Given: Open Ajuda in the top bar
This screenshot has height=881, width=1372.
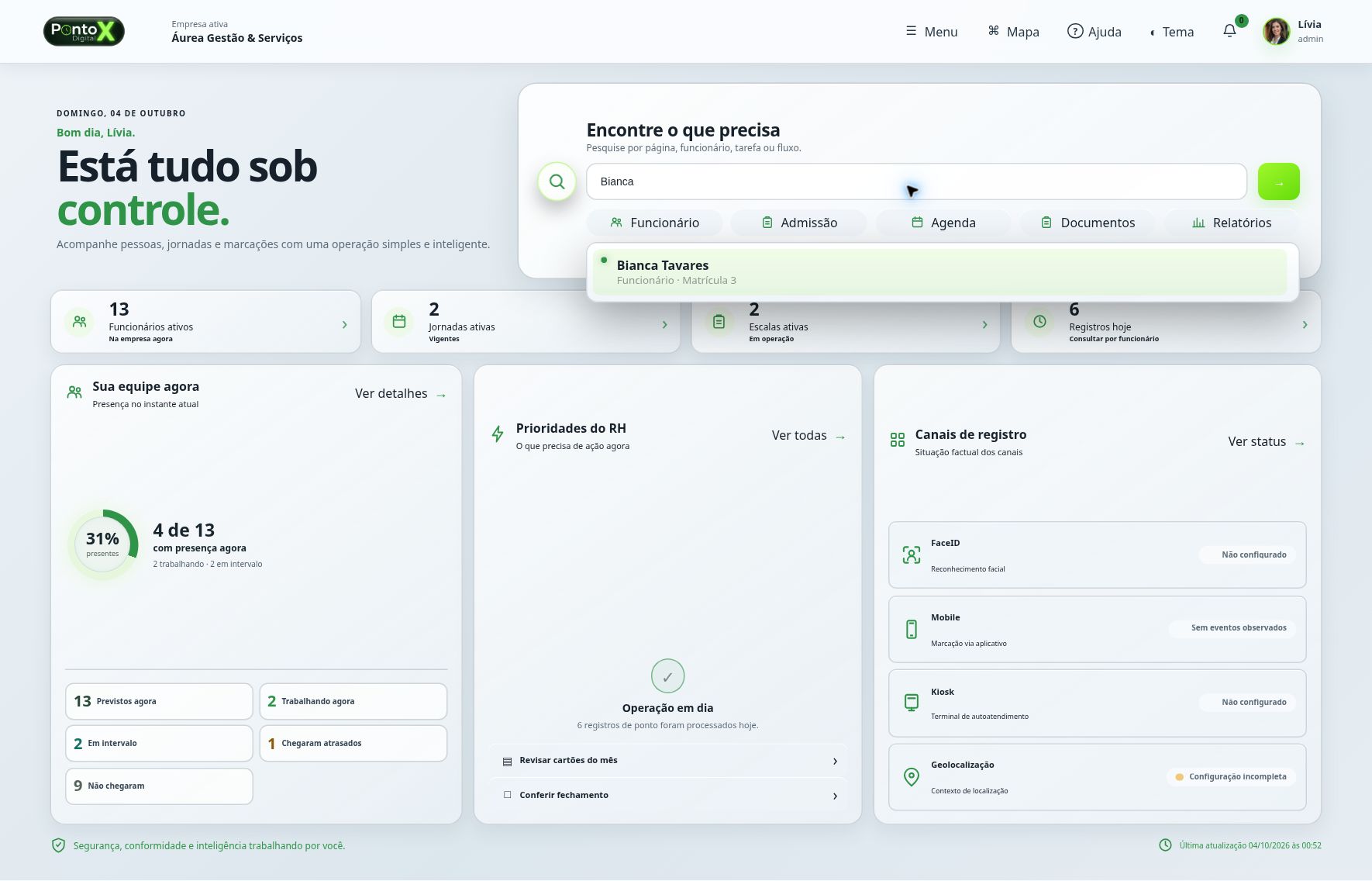Looking at the screenshot, I should click(1094, 32).
